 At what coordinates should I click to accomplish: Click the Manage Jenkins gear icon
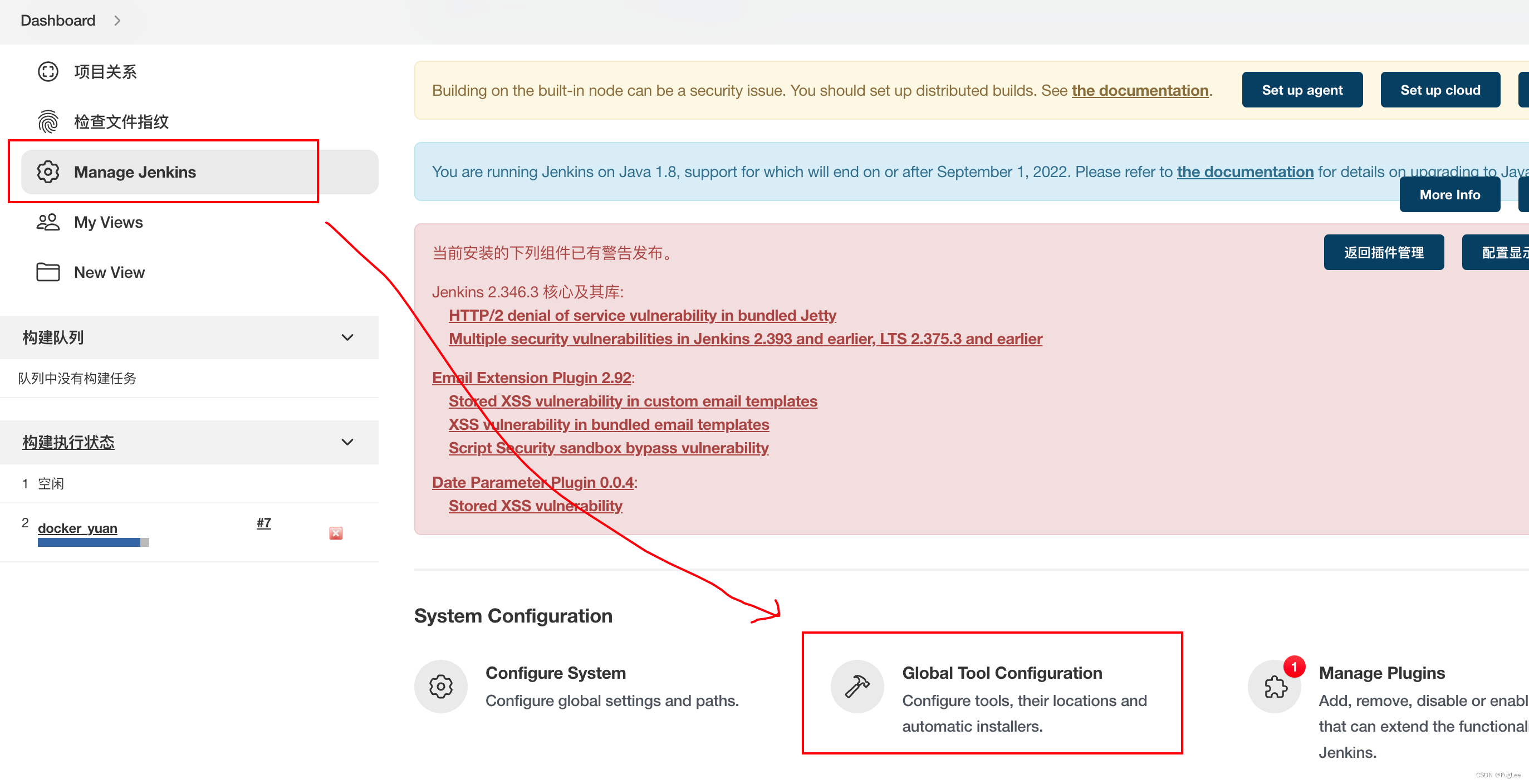pyautogui.click(x=47, y=172)
